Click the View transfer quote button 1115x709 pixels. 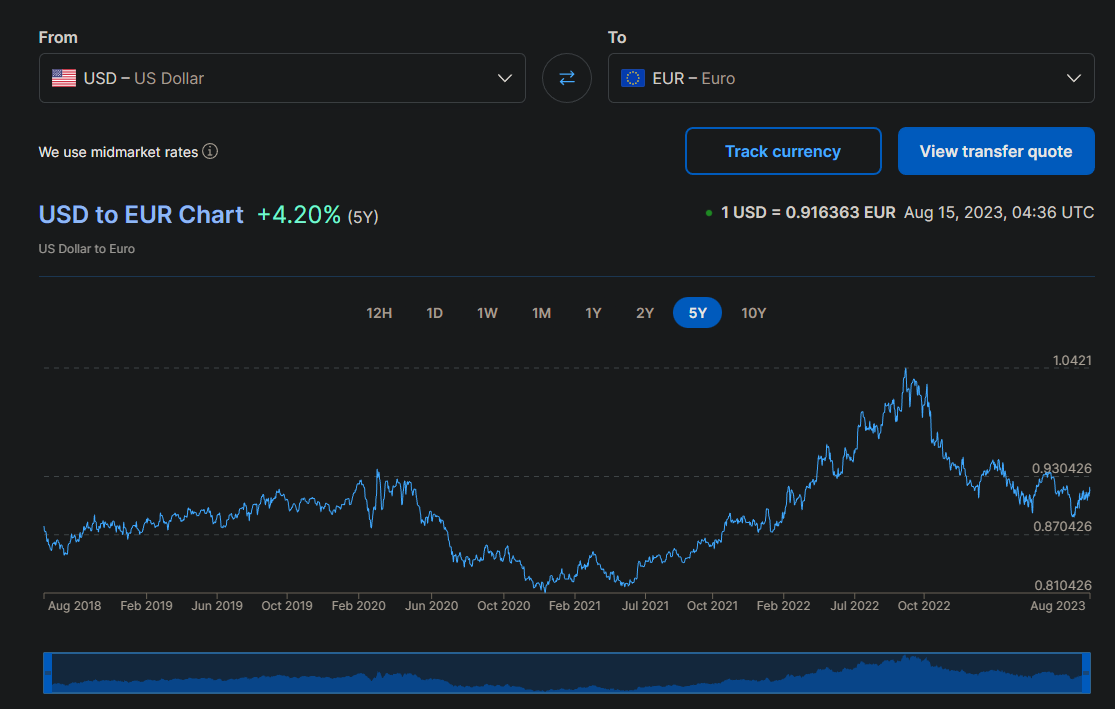coord(996,151)
